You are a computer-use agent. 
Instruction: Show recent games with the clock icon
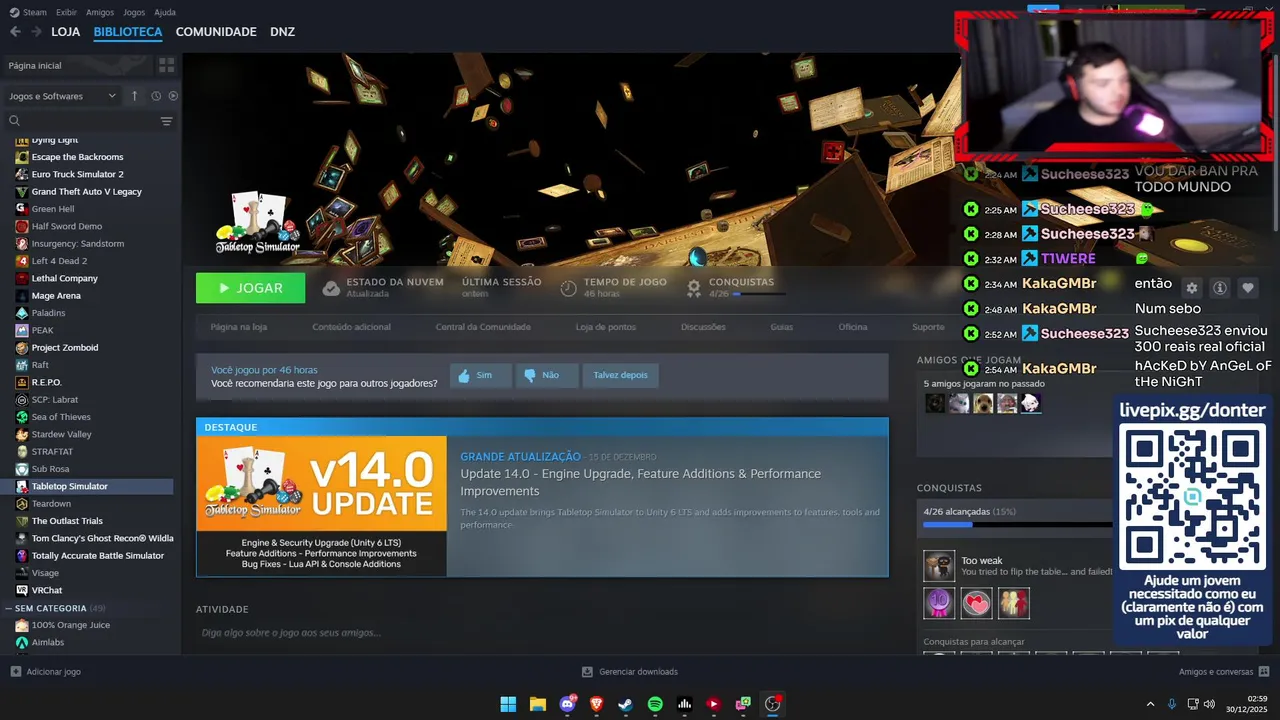click(x=156, y=96)
